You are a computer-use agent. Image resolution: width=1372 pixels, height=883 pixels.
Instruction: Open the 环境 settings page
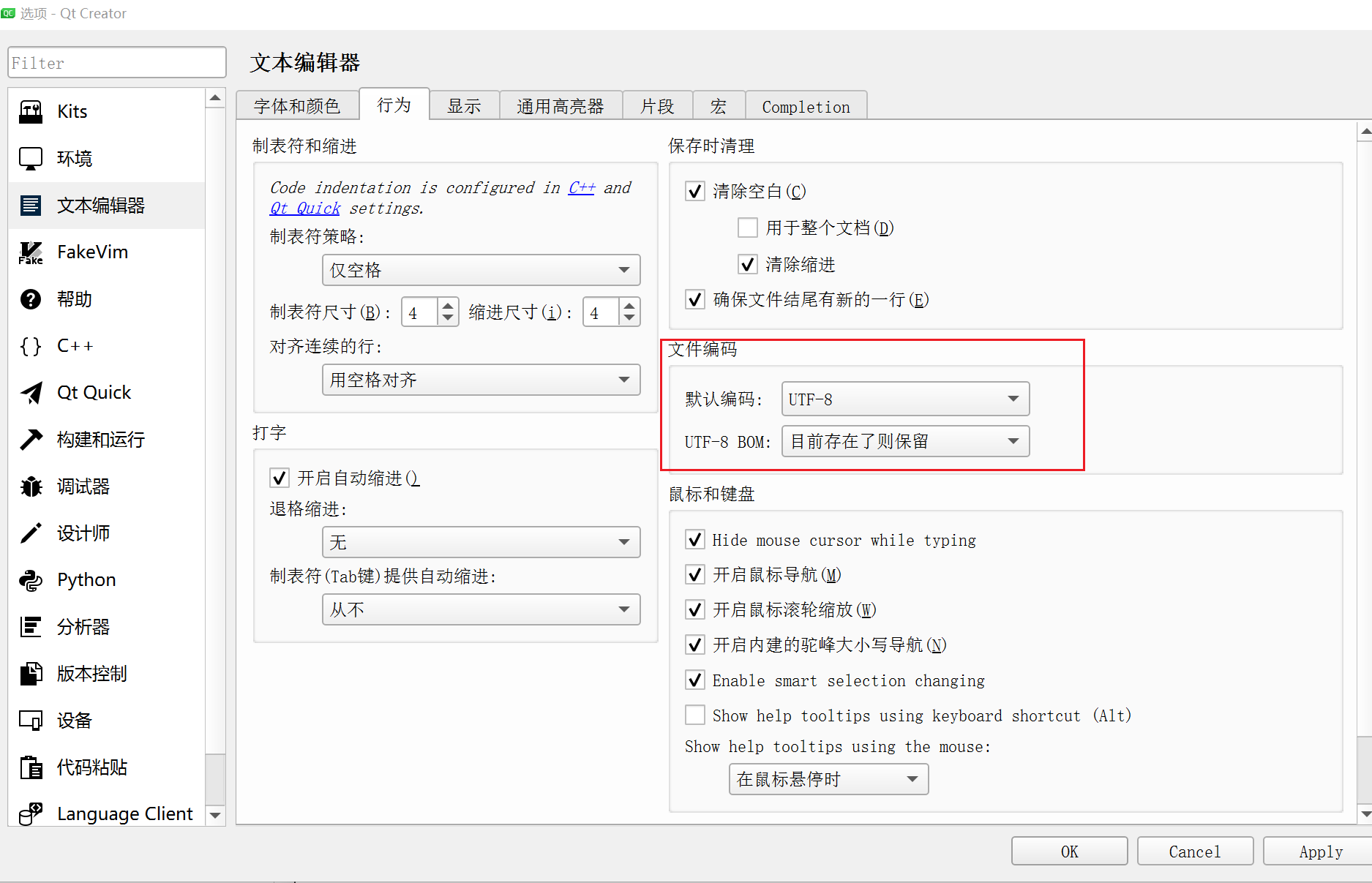(74, 158)
